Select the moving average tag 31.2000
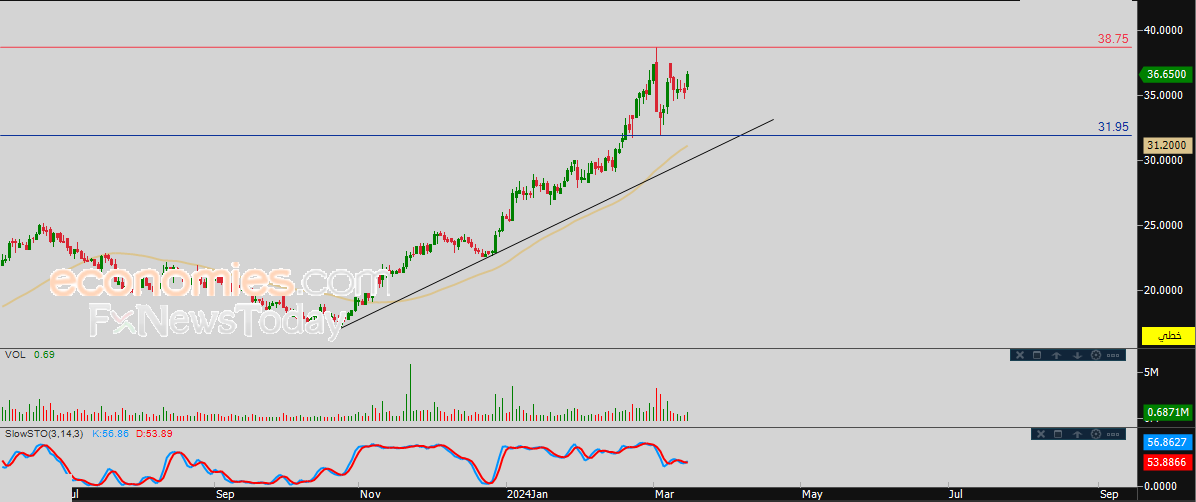The image size is (1196, 502). [1166, 145]
